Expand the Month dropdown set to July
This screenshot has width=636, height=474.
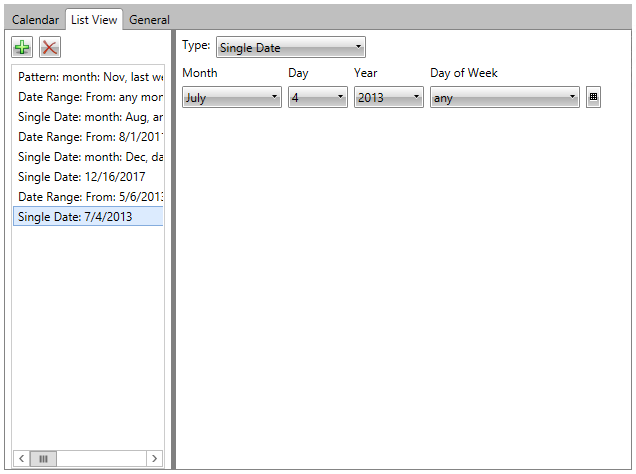(232, 98)
